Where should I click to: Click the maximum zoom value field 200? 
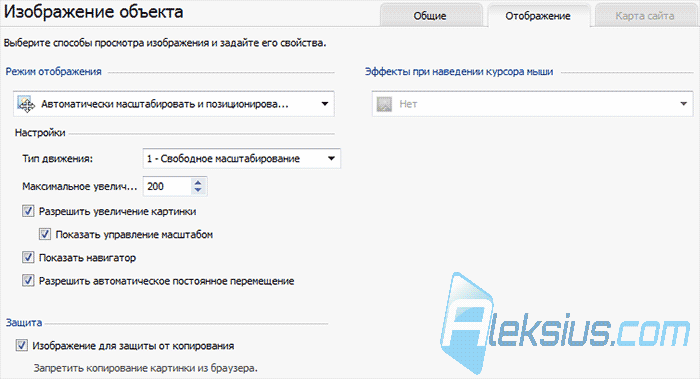[167, 186]
